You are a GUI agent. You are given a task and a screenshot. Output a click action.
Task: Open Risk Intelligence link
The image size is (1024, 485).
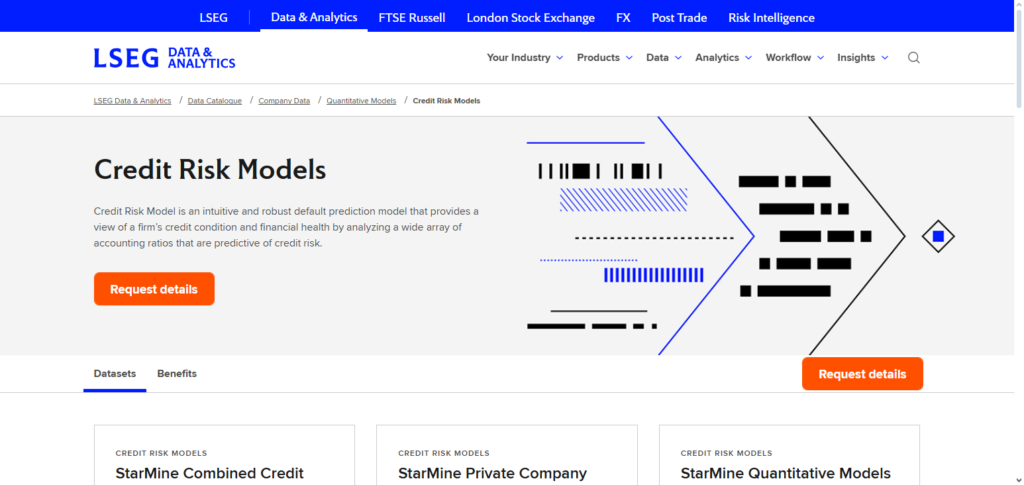coord(771,18)
